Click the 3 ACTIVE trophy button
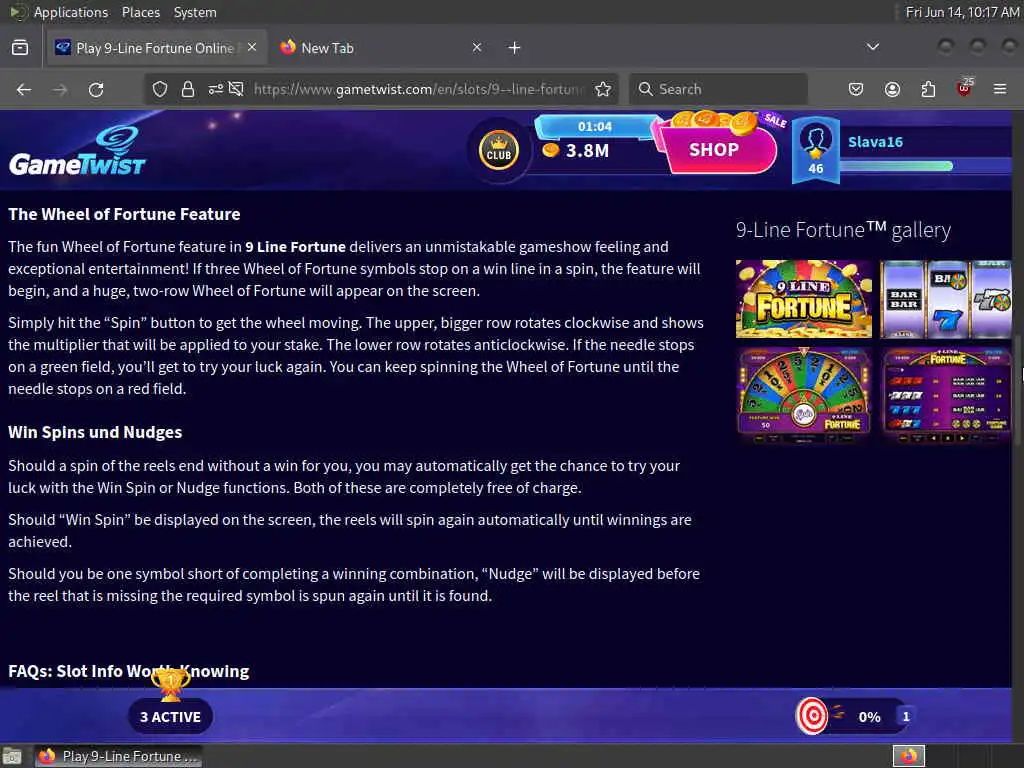This screenshot has height=768, width=1024. point(170,716)
